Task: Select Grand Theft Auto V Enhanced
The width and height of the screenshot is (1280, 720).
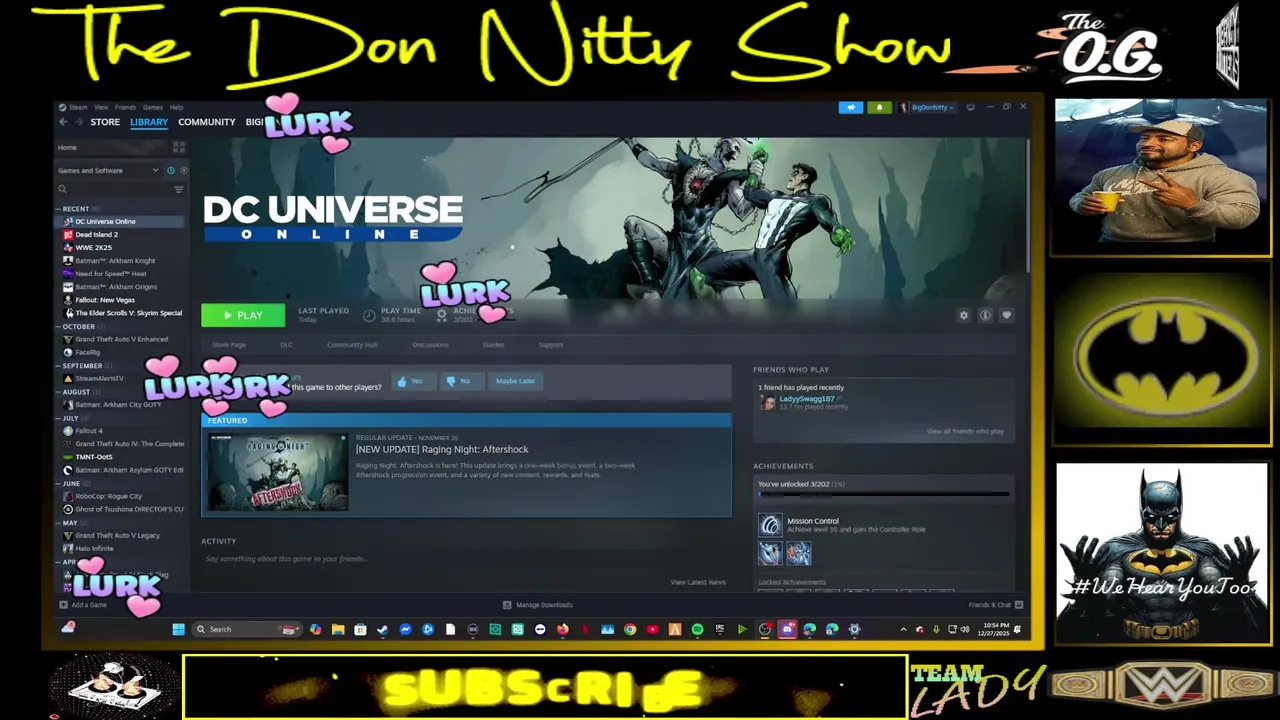Action: pyautogui.click(x=121, y=339)
